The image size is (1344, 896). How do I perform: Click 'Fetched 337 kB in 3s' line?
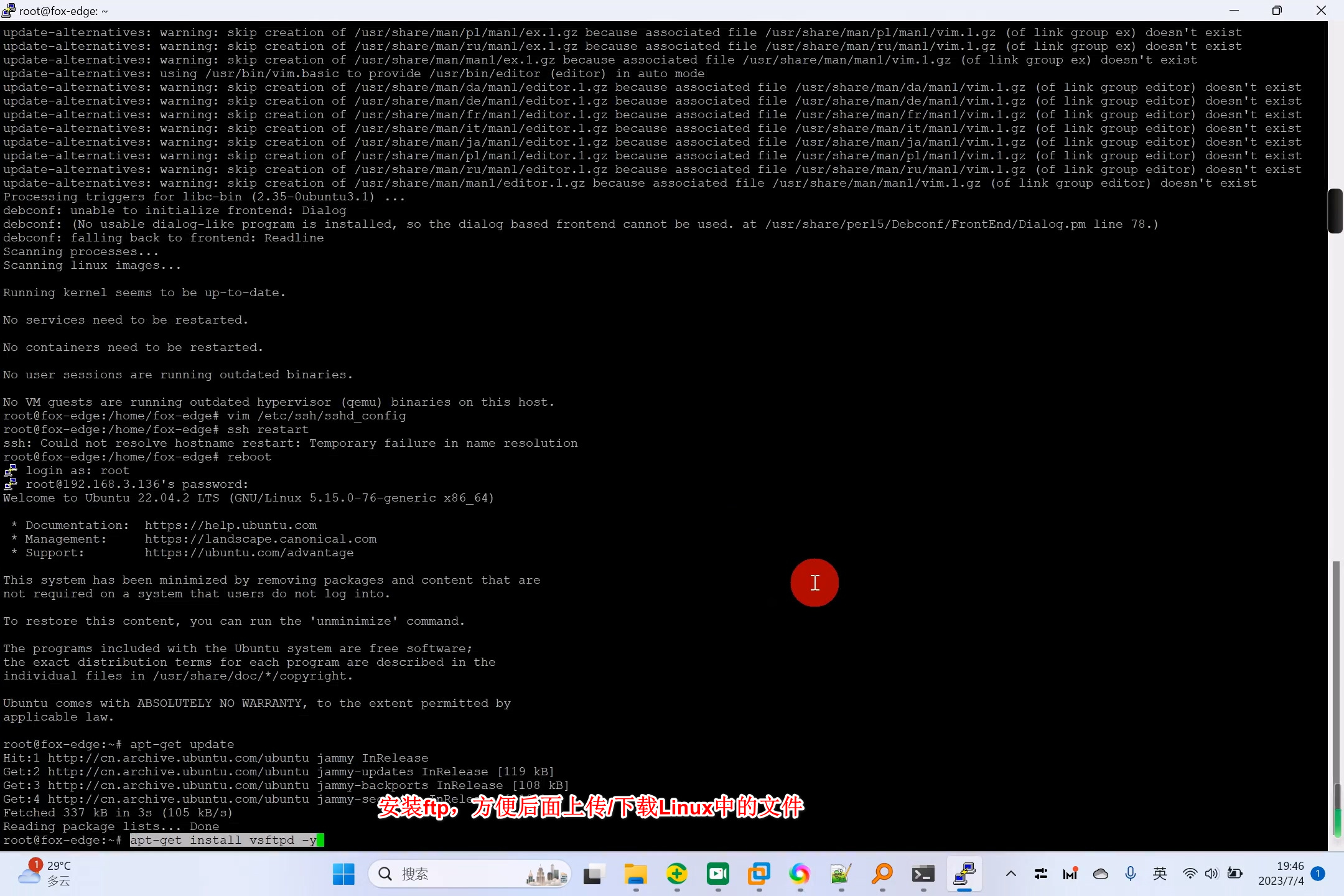coord(118,813)
